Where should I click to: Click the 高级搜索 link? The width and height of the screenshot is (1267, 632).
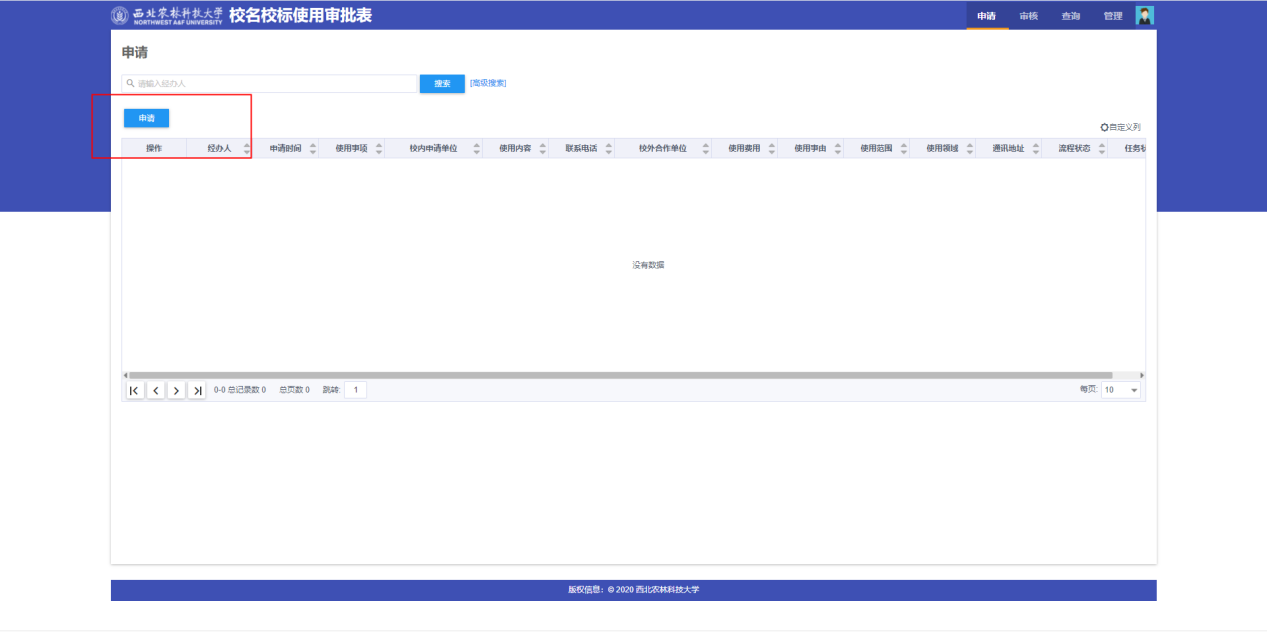(488, 83)
